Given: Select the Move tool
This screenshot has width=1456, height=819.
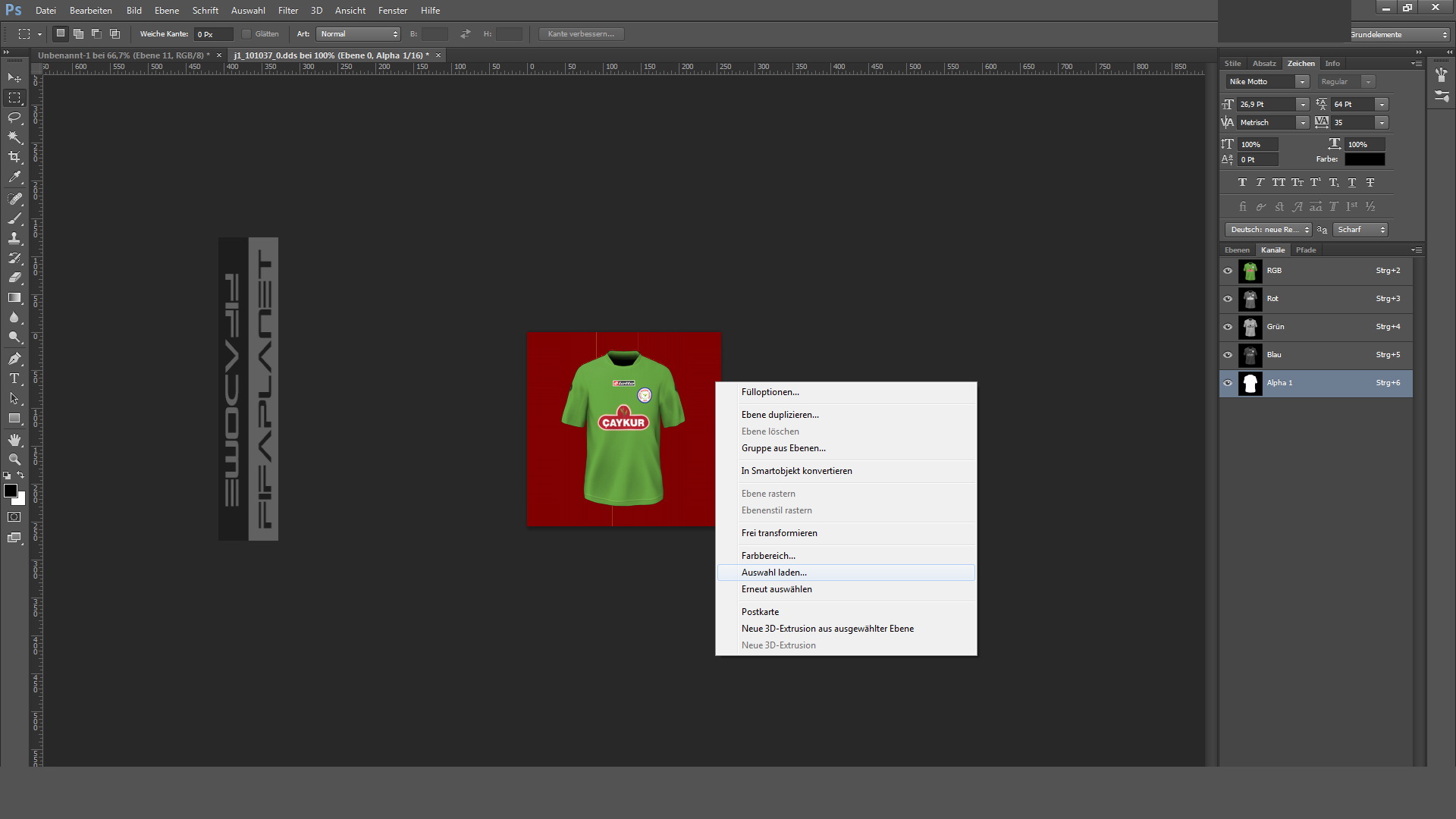Looking at the screenshot, I should (x=14, y=78).
